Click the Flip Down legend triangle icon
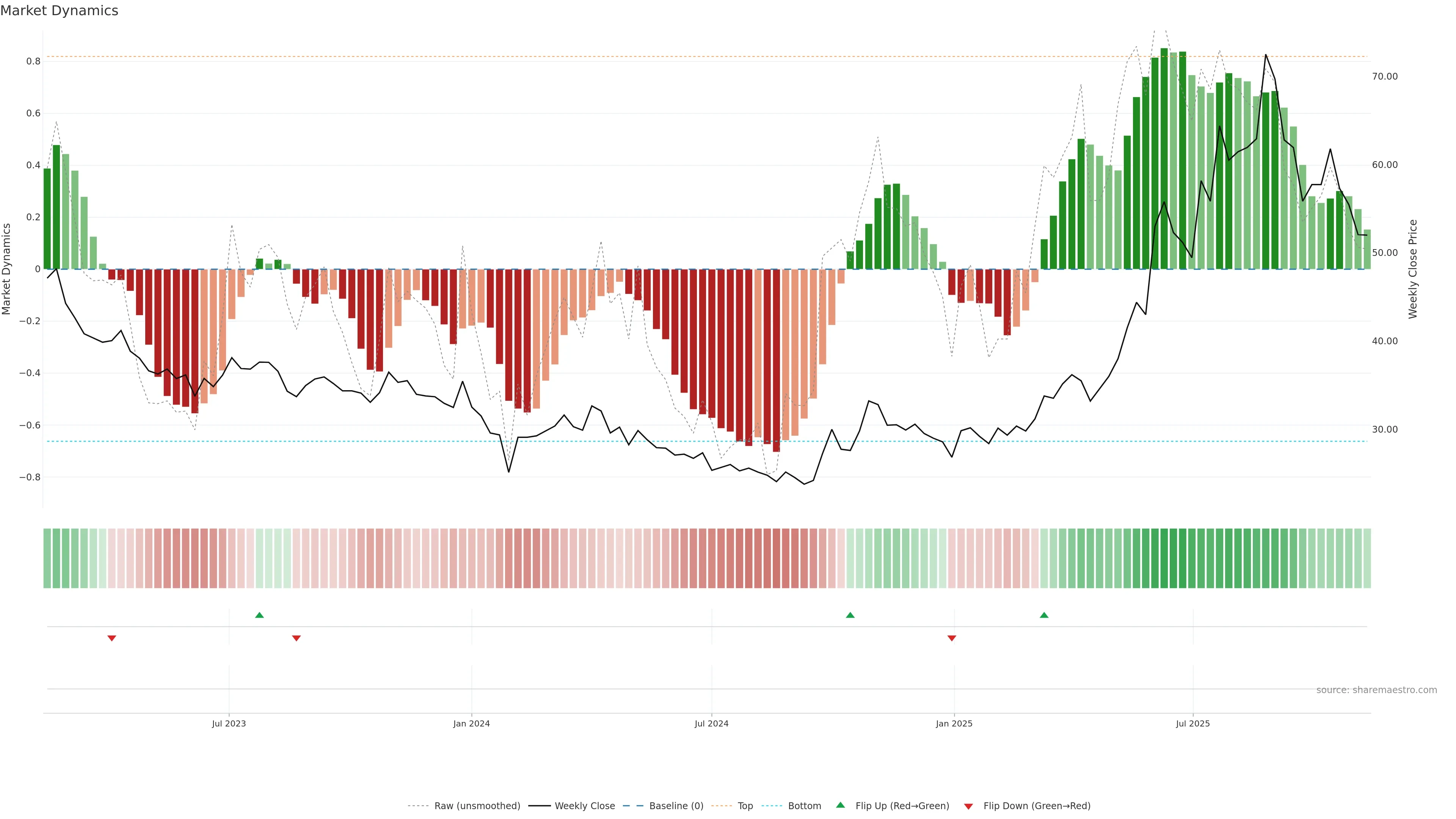This screenshot has height=819, width=1456. (x=968, y=806)
